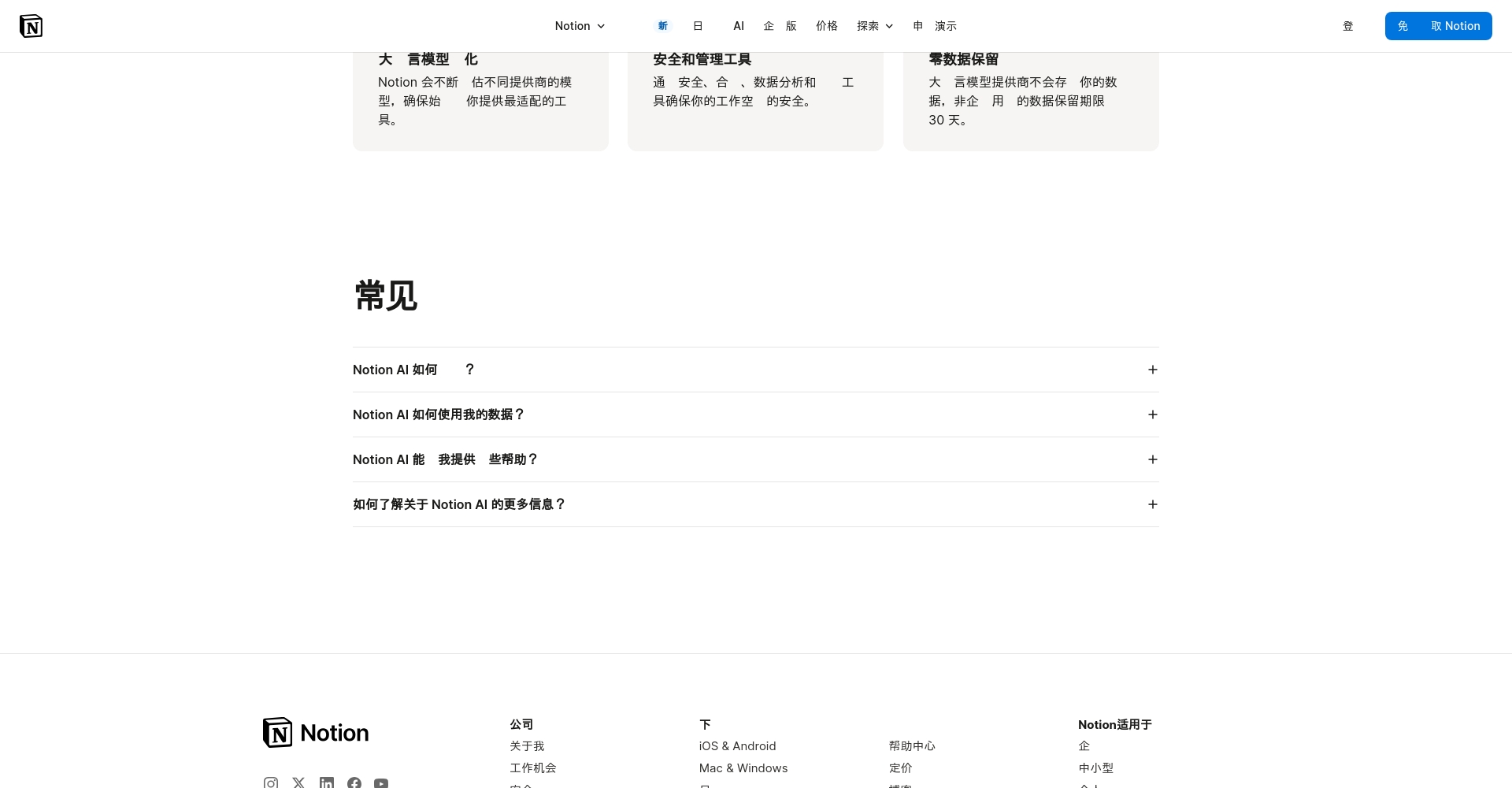Click the text "30 天。" in the data retention card
Screen dimensions: 1512x788
point(947,120)
